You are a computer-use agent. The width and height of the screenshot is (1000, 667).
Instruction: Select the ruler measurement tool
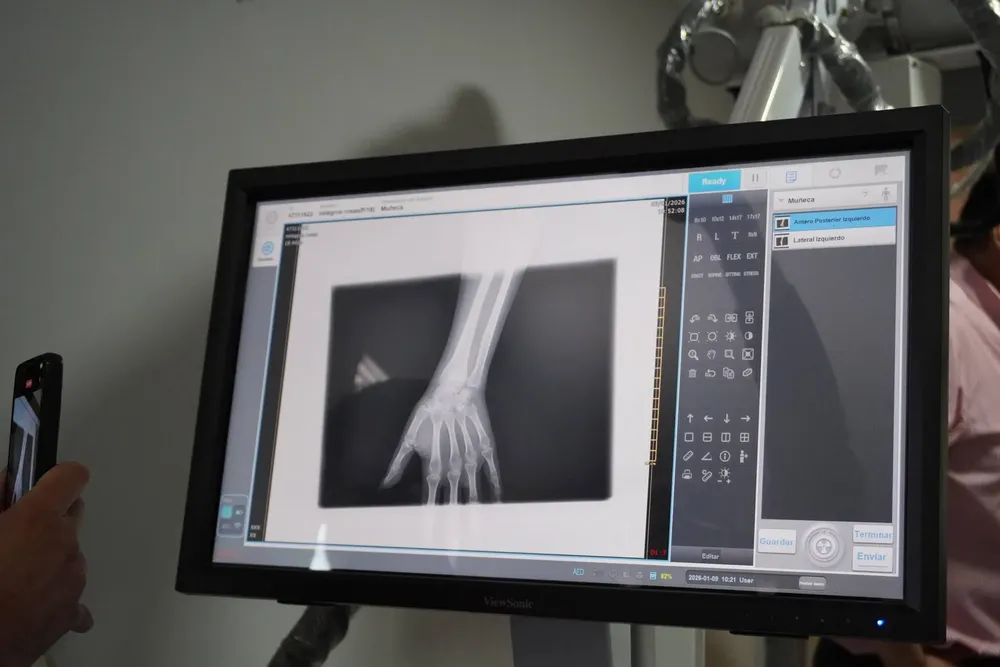coord(688,456)
